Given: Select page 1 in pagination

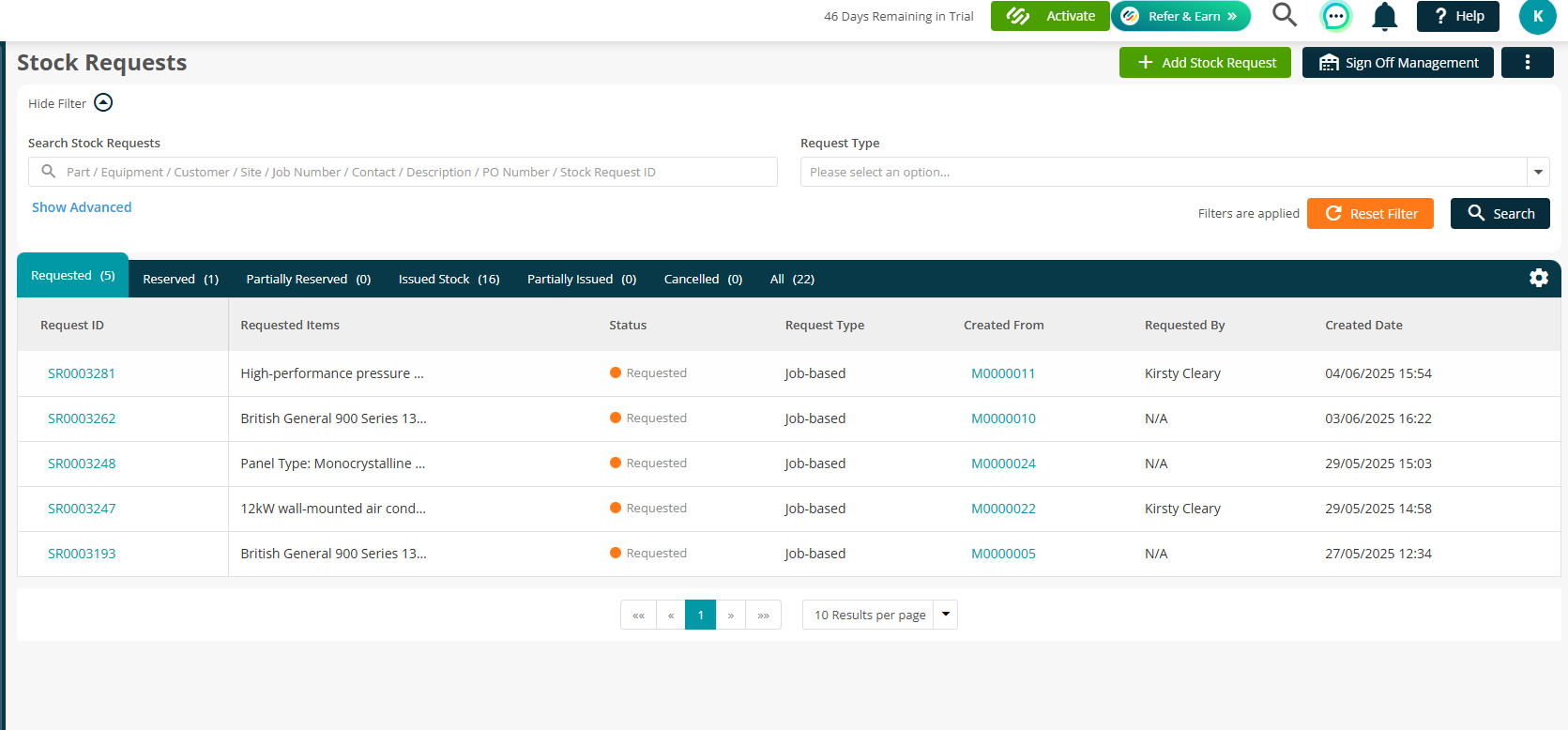Looking at the screenshot, I should click(x=701, y=615).
